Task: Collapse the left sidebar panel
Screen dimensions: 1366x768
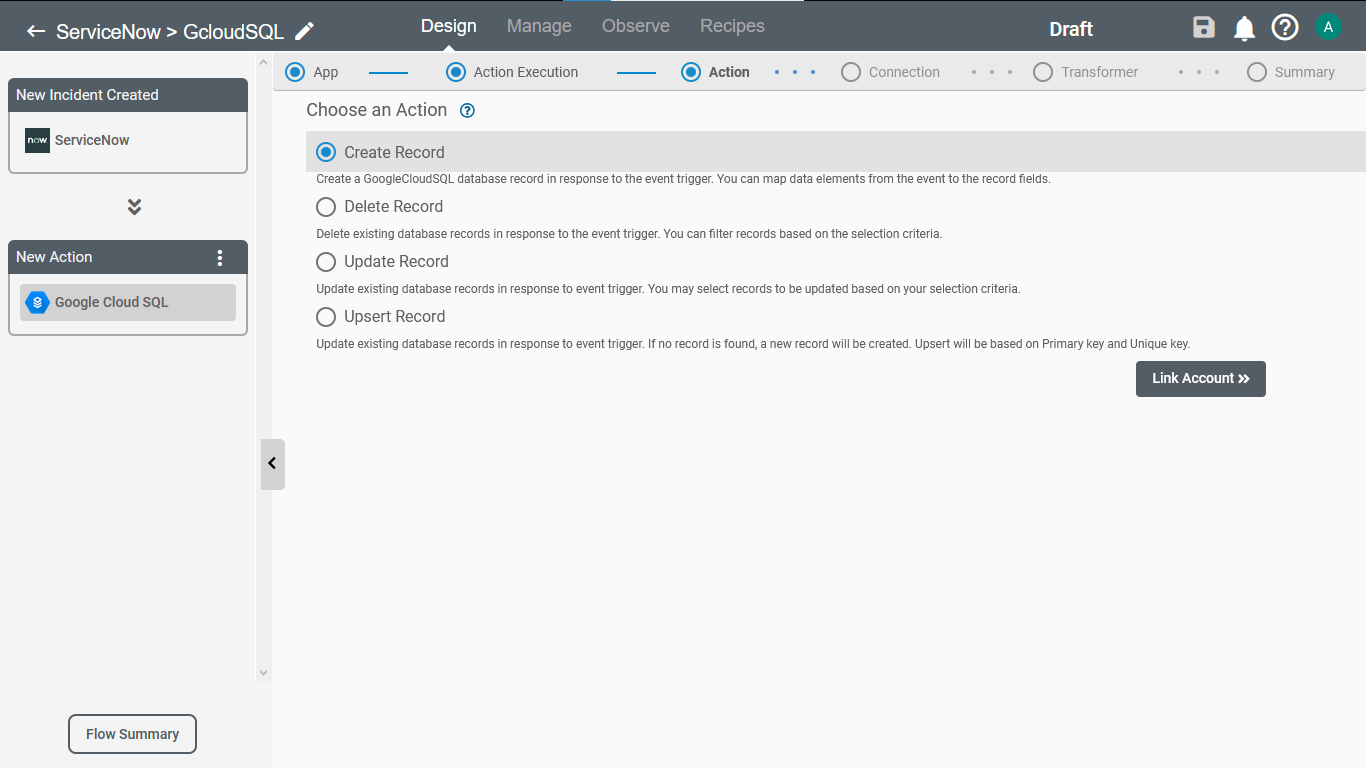Action: tap(272, 464)
